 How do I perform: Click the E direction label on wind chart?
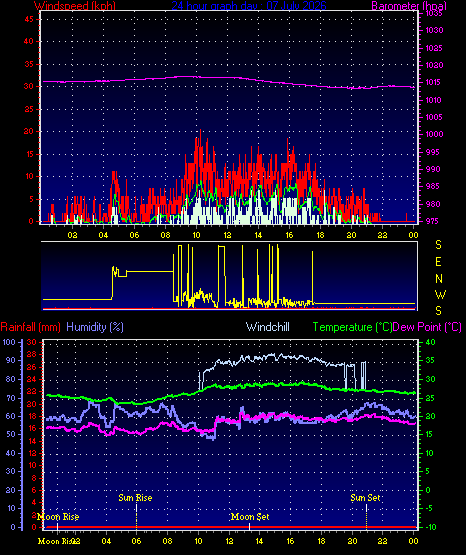point(438,262)
